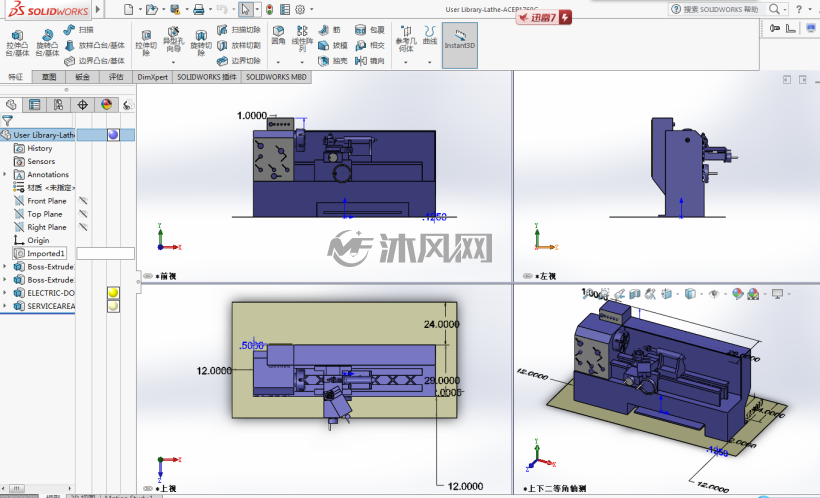Click the Help question mark button

point(799,9)
